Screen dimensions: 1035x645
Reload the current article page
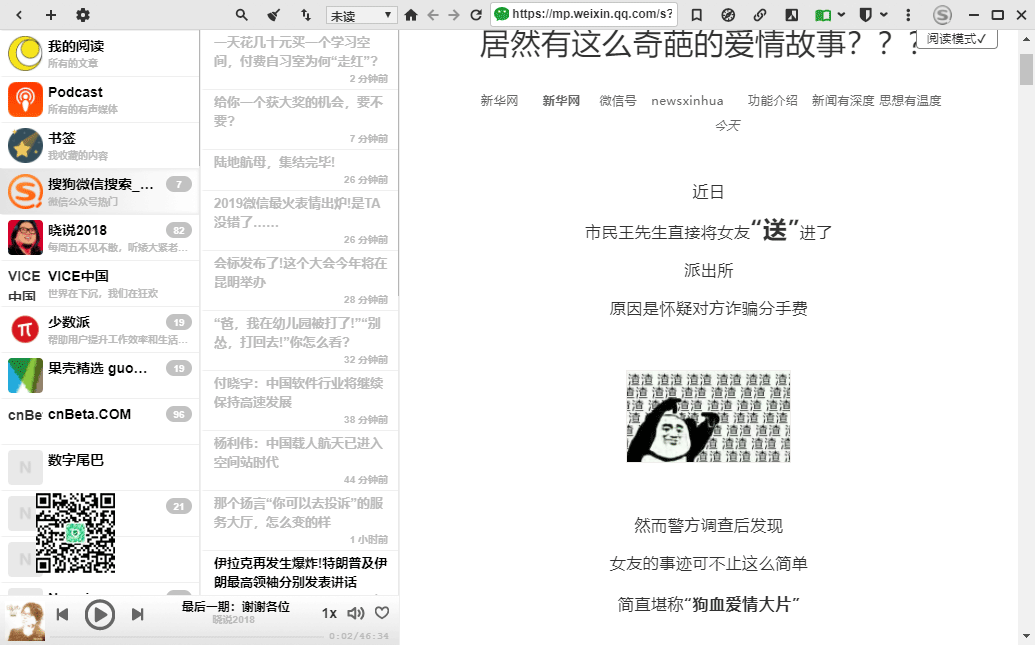[476, 15]
